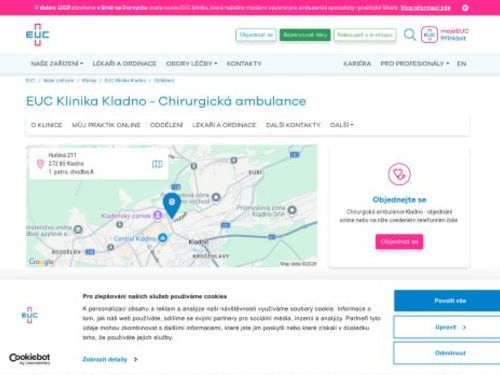Image resolution: width=500 pixels, height=375 pixels.
Task: Expand the Obory léčby dropdown
Action: click(191, 63)
